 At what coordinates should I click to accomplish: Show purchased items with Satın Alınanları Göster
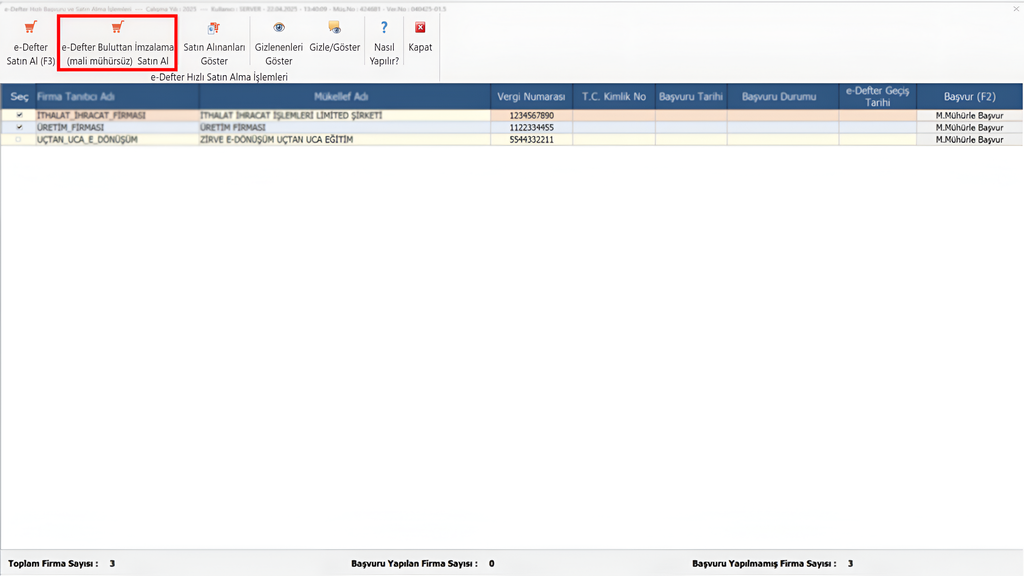(214, 43)
